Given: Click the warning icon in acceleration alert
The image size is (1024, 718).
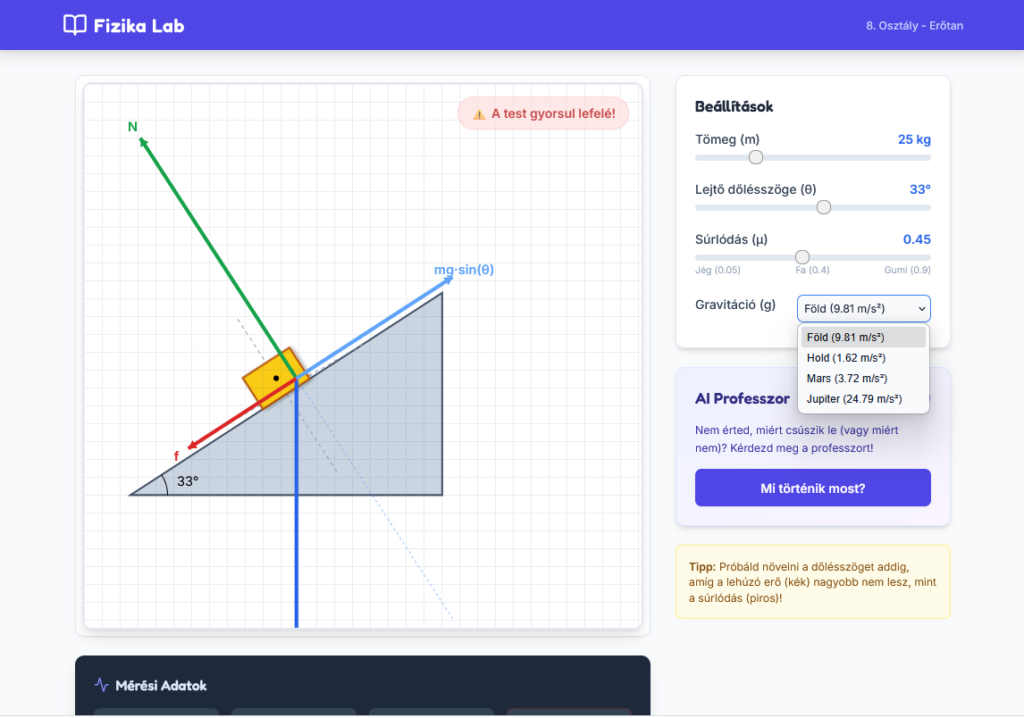Looking at the screenshot, I should pyautogui.click(x=479, y=114).
